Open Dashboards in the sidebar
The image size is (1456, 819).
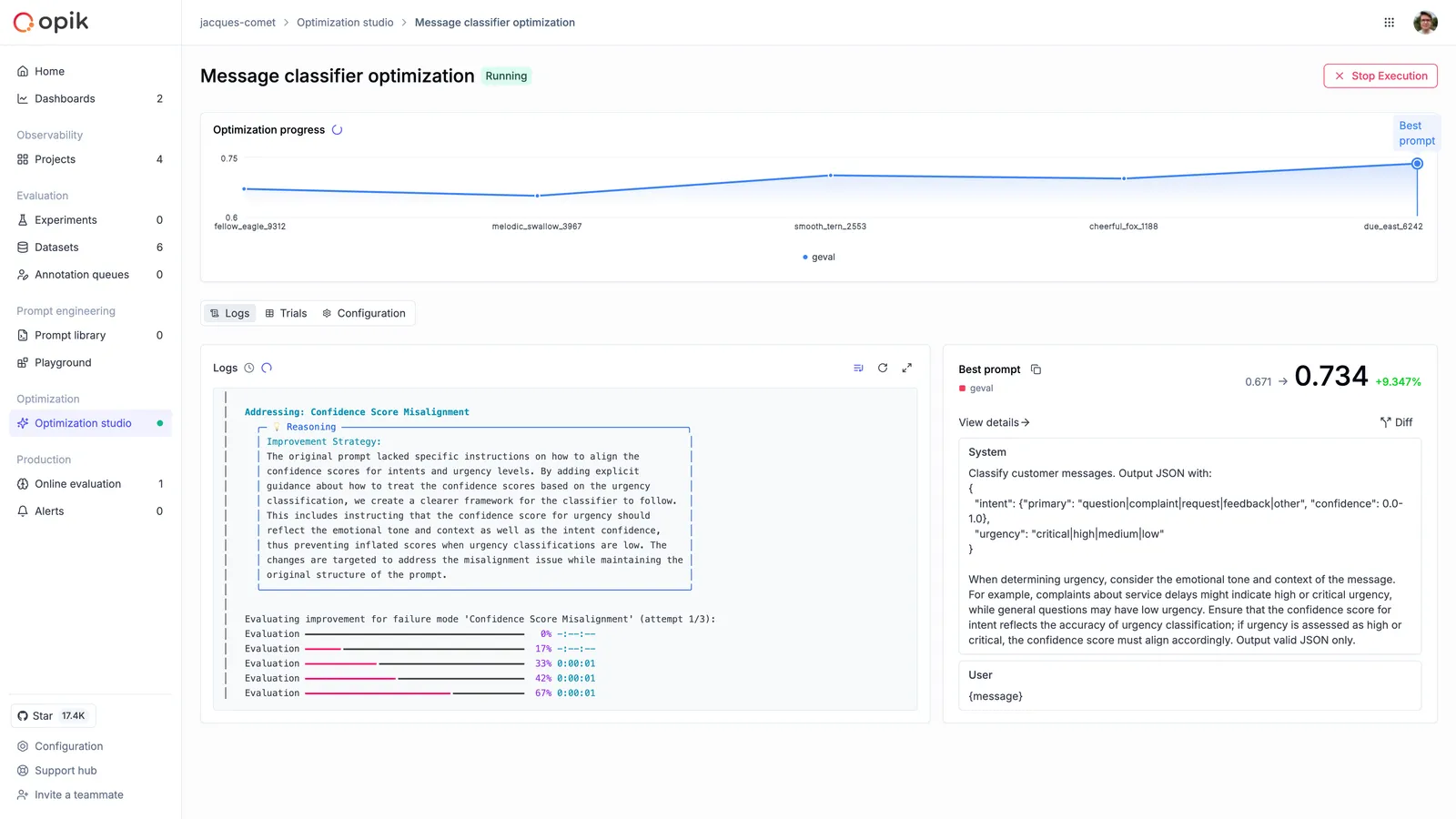click(90, 98)
